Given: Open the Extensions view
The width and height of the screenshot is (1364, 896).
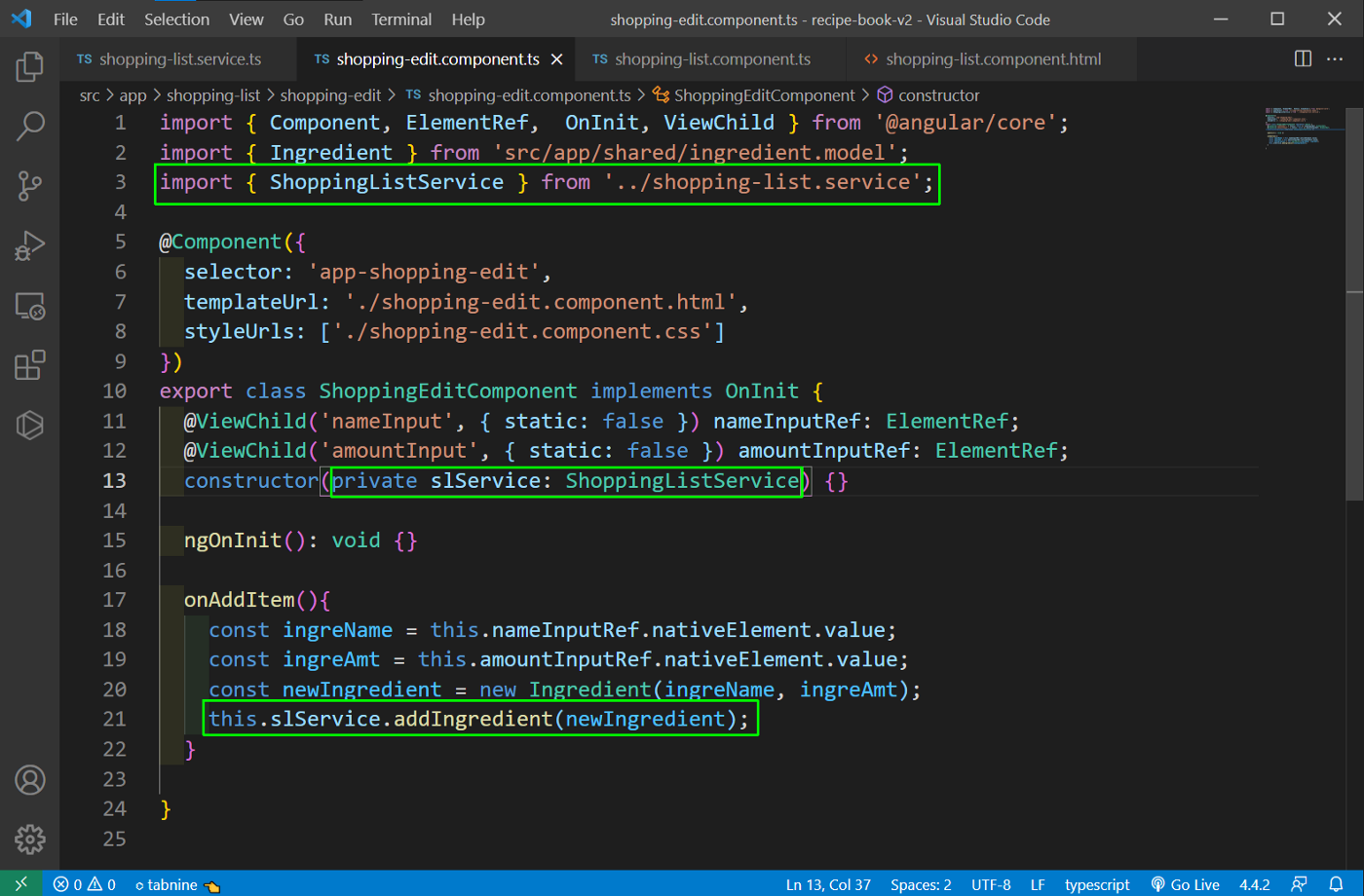Looking at the screenshot, I should 30,365.
